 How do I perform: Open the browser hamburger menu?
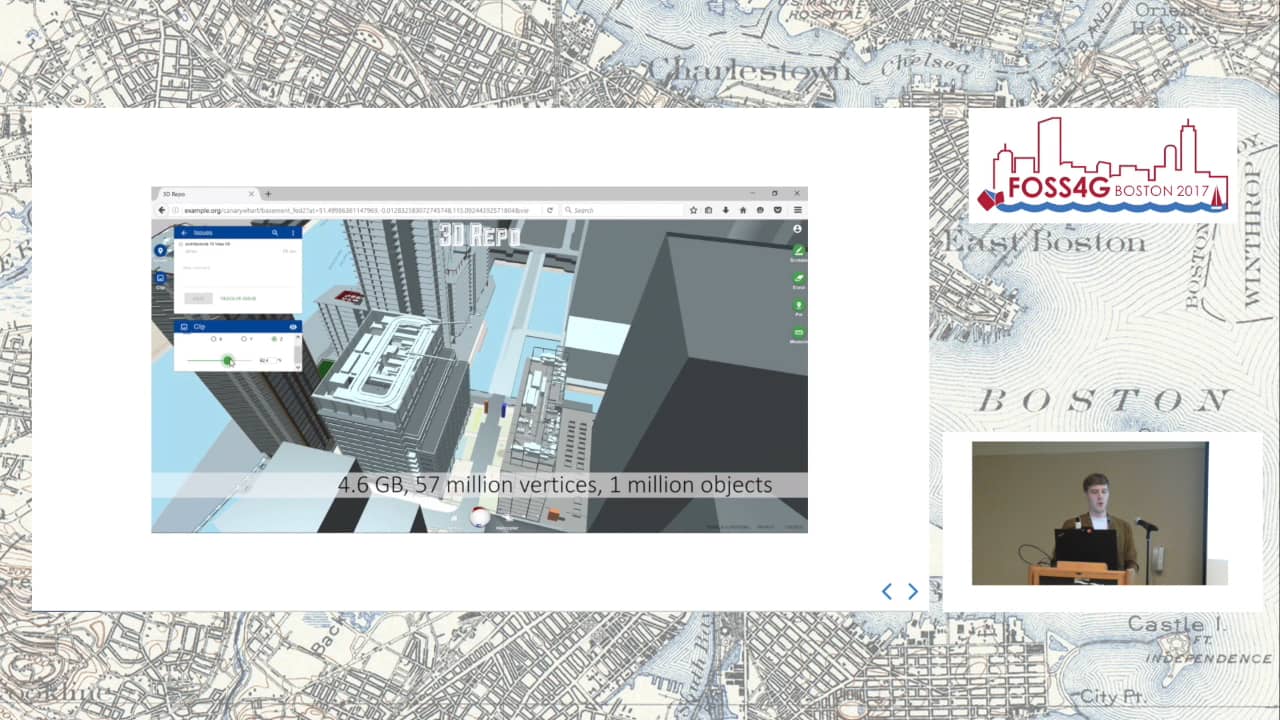[x=798, y=210]
